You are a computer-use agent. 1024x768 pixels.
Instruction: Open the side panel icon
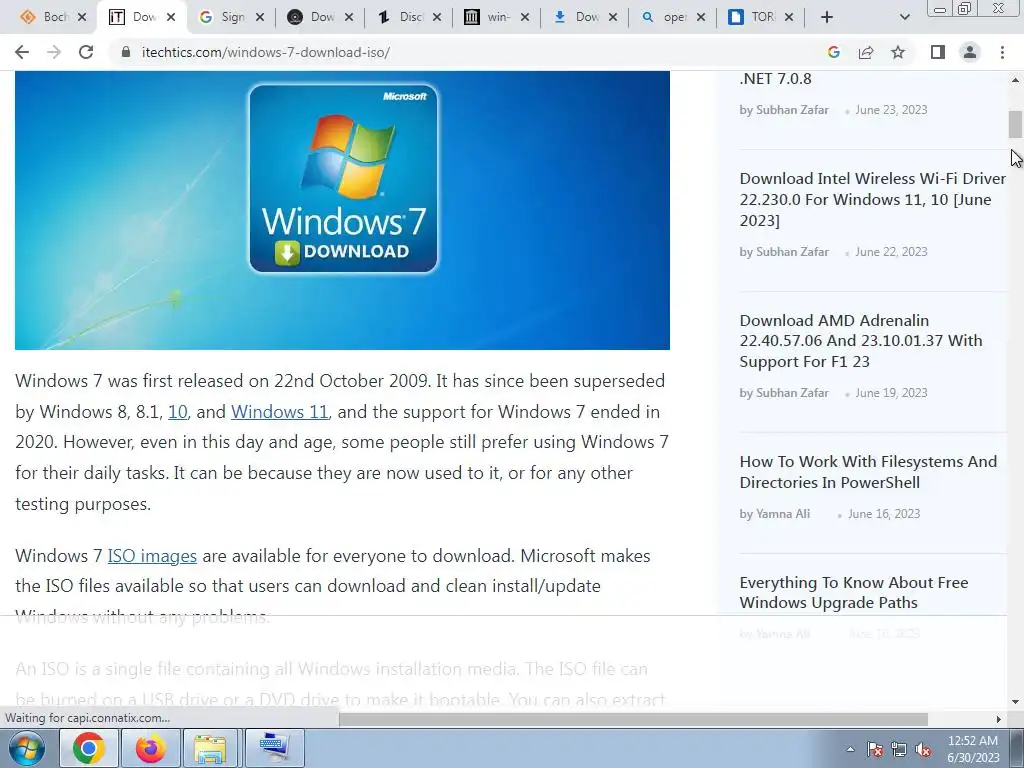[x=938, y=52]
